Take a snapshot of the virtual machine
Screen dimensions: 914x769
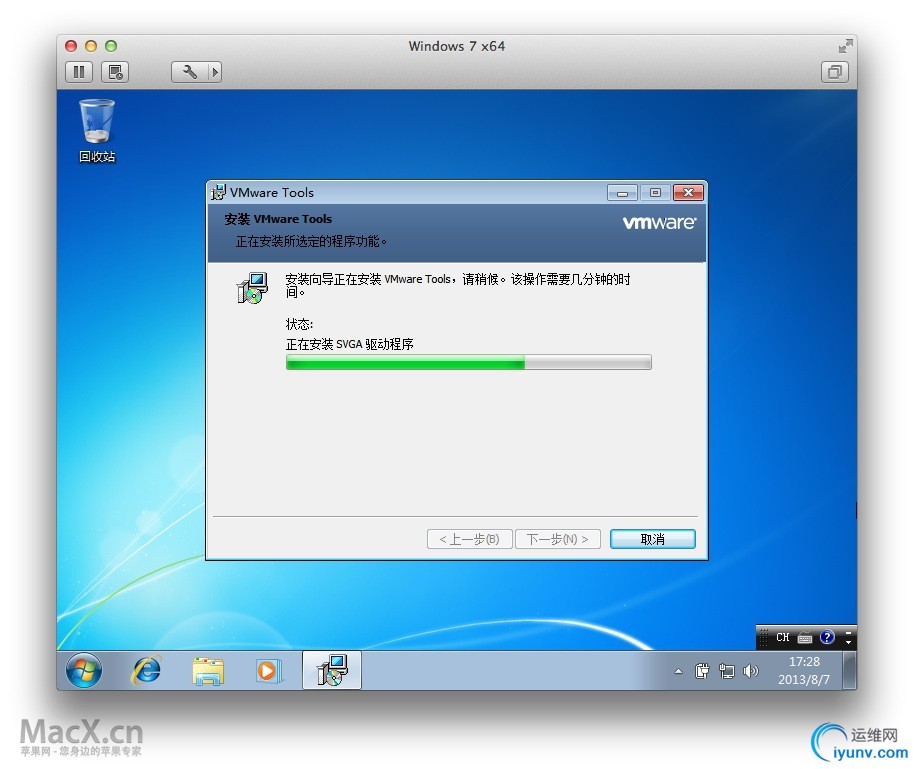point(115,72)
